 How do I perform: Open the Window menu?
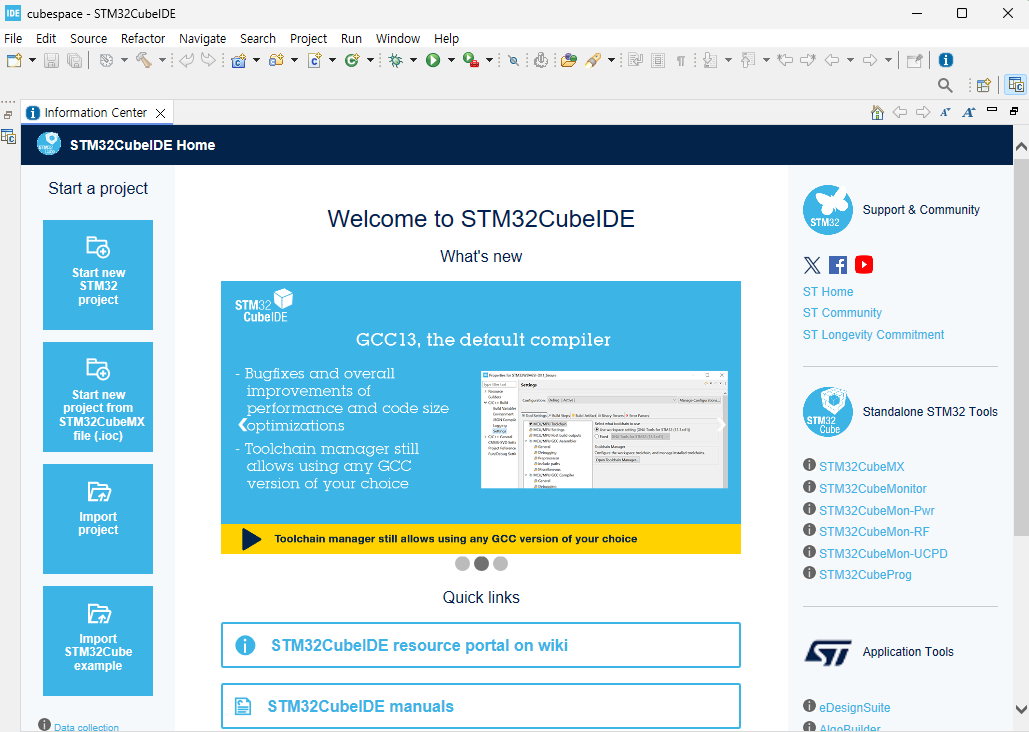398,39
